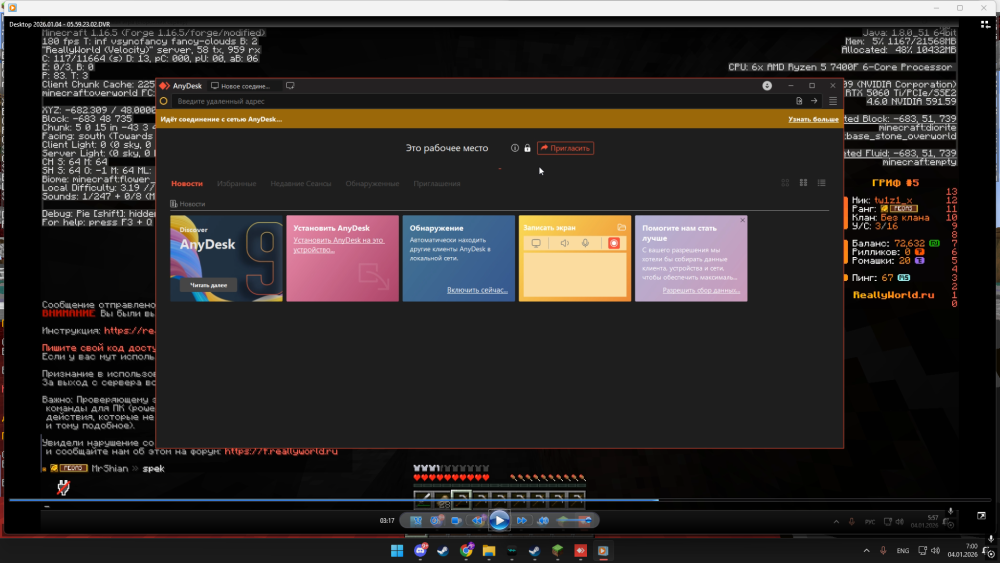The width and height of the screenshot is (1000, 563).
Task: Click 'Читать далее' on Discover AnyDesk card
Action: click(x=209, y=285)
